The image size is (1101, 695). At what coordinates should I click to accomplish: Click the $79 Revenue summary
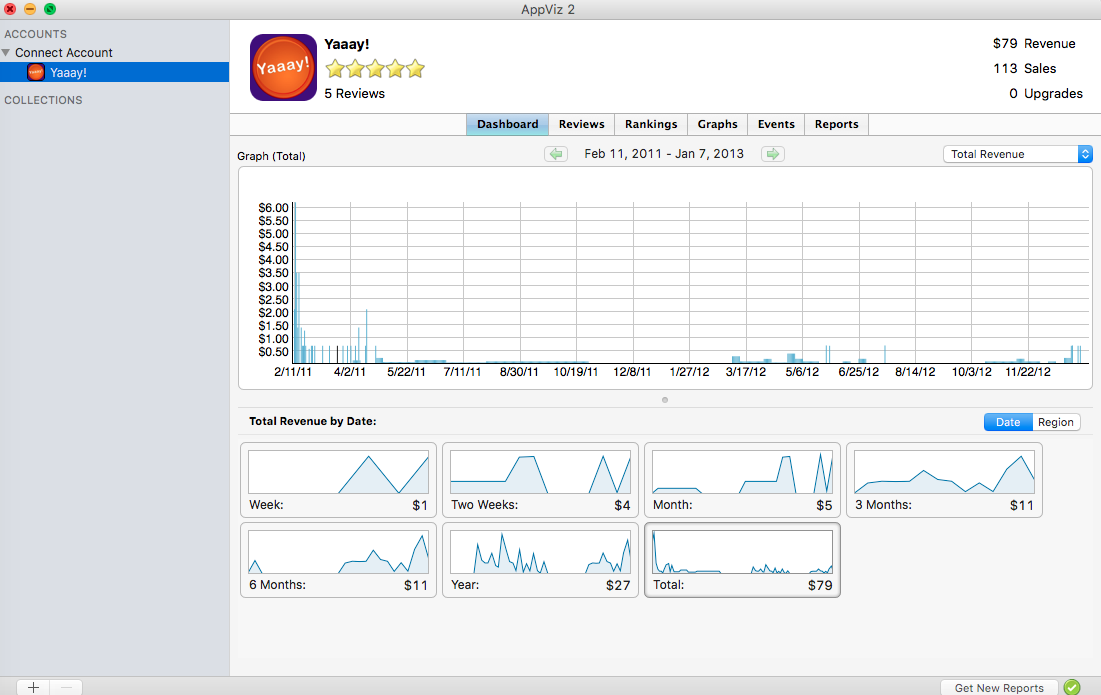coord(1034,44)
